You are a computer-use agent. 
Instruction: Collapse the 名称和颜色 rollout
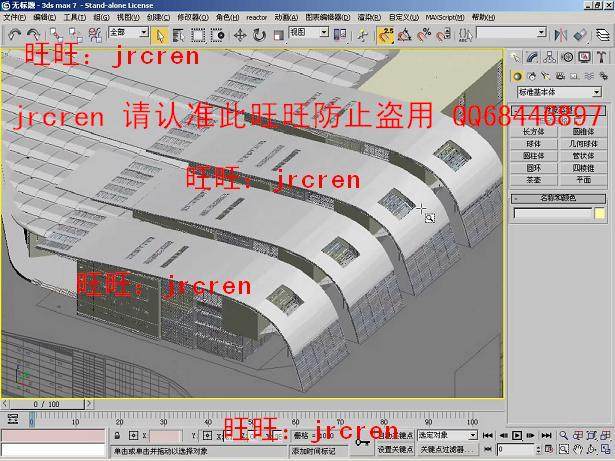click(x=559, y=198)
